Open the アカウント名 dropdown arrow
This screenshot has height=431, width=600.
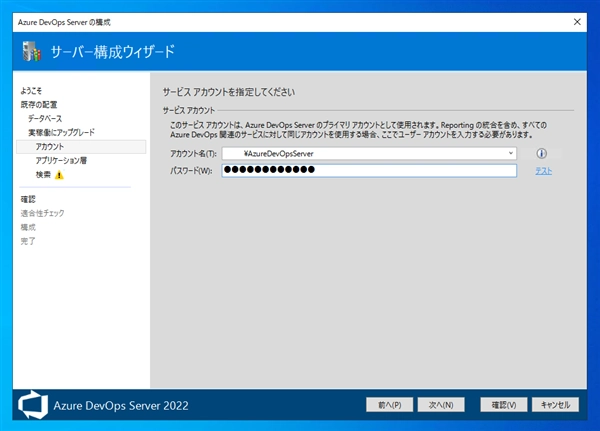click(x=510, y=153)
